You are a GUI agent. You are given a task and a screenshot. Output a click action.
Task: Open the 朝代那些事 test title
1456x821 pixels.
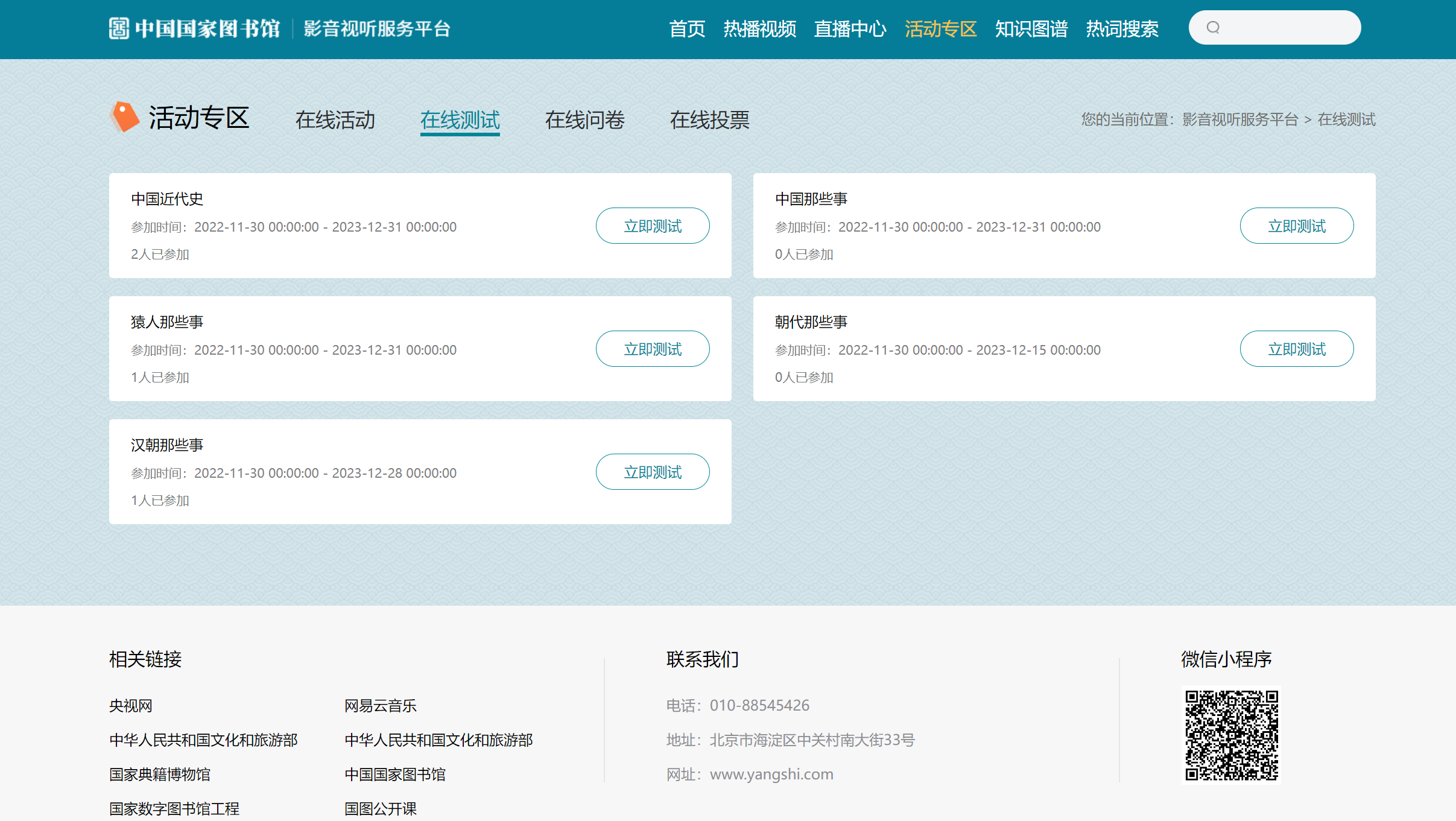[811, 322]
